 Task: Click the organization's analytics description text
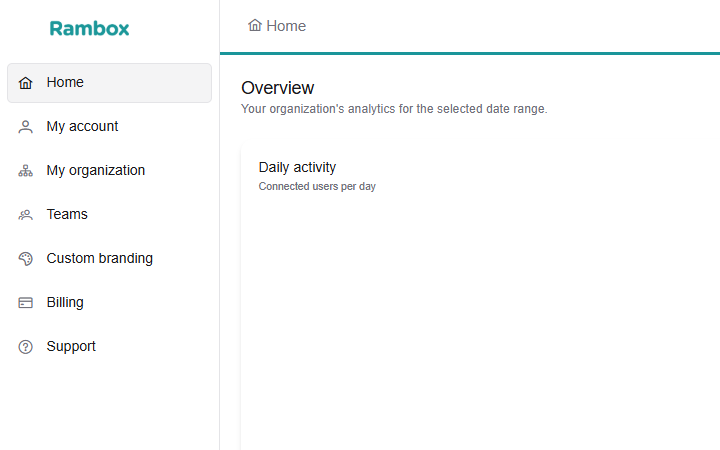(x=394, y=109)
